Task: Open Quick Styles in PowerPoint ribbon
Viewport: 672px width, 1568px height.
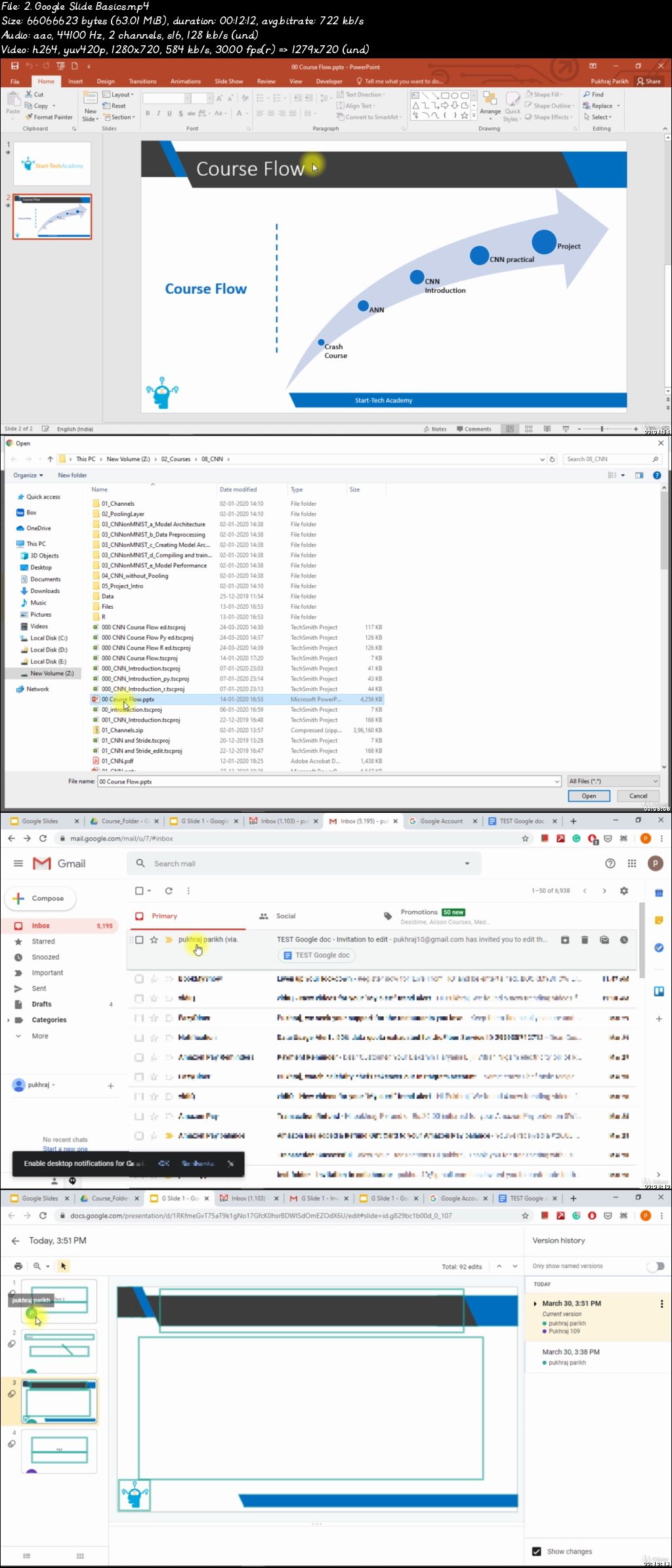Action: tap(512, 106)
